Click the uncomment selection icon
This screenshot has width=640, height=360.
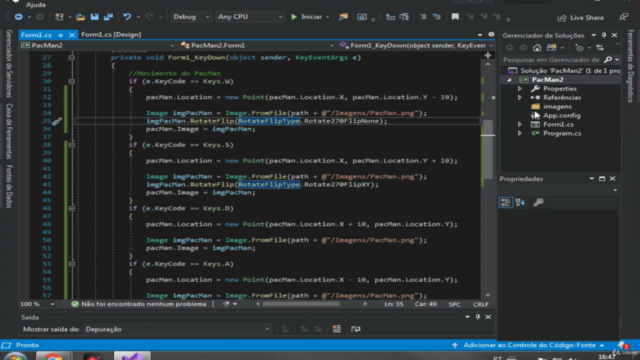point(437,17)
